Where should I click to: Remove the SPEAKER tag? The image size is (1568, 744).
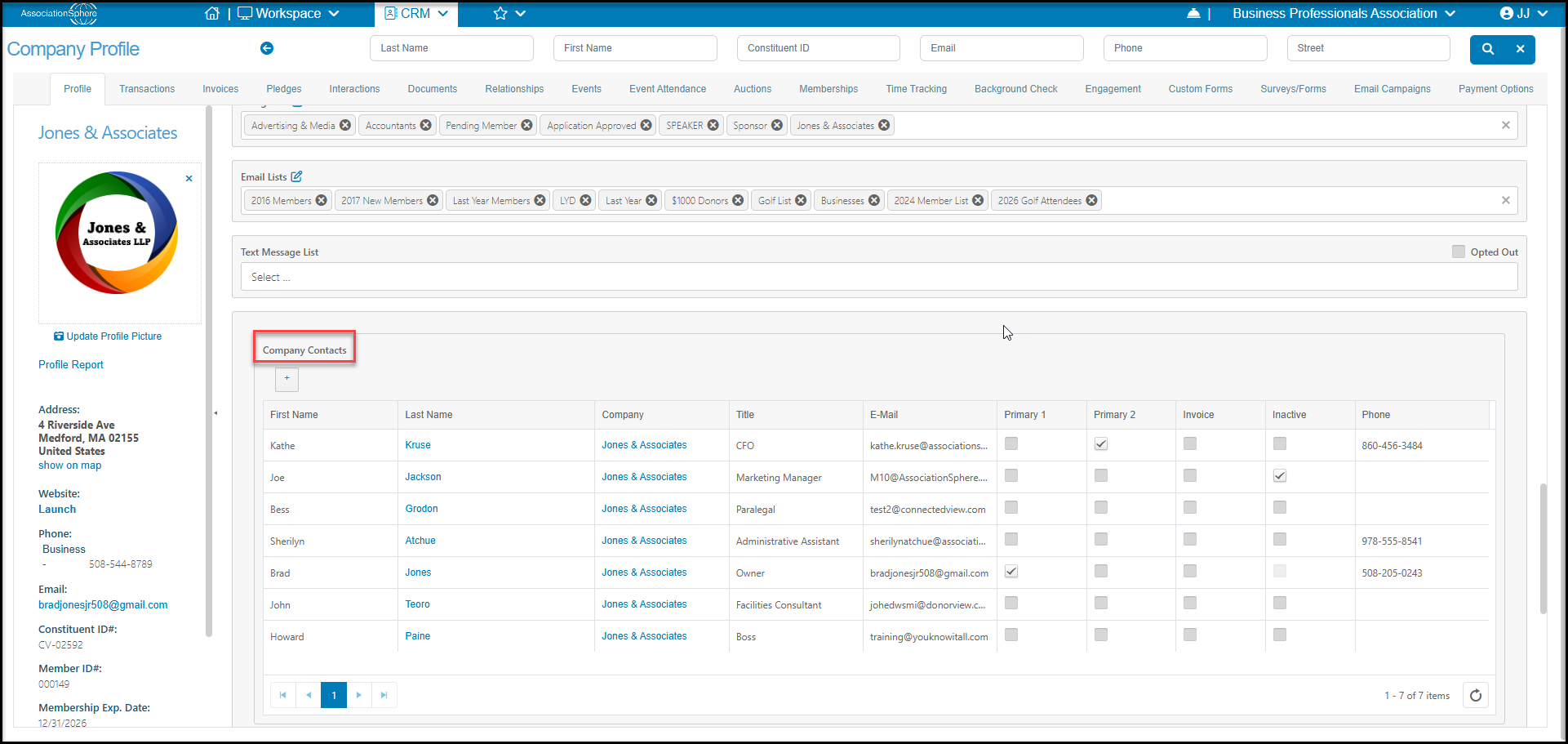[x=713, y=125]
